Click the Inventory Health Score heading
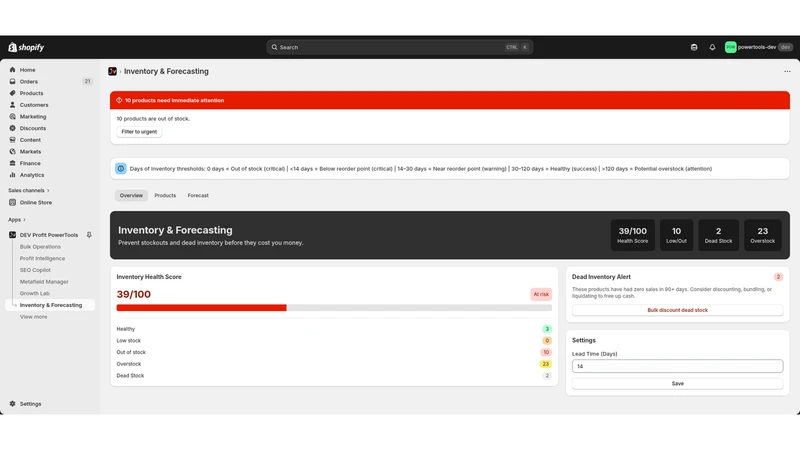This screenshot has width=800, height=450. point(149,277)
